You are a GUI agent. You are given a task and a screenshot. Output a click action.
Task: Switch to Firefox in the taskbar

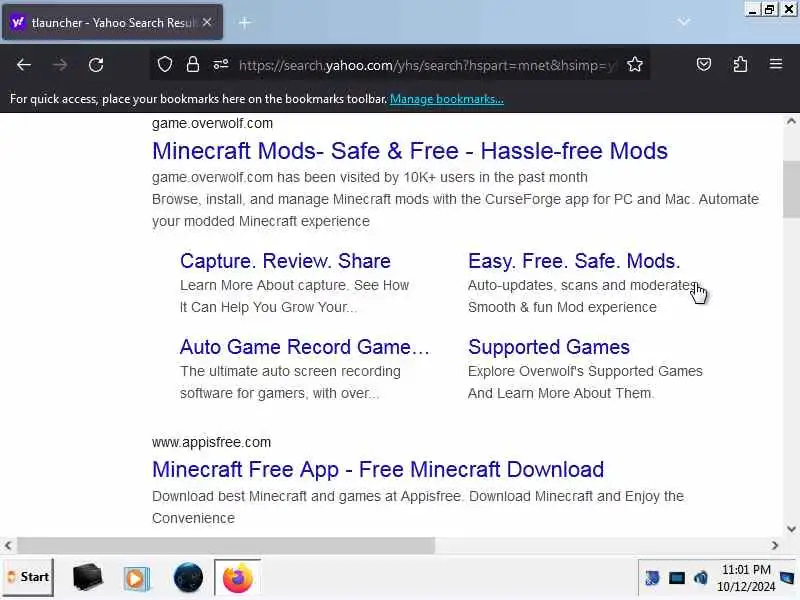[237, 578]
